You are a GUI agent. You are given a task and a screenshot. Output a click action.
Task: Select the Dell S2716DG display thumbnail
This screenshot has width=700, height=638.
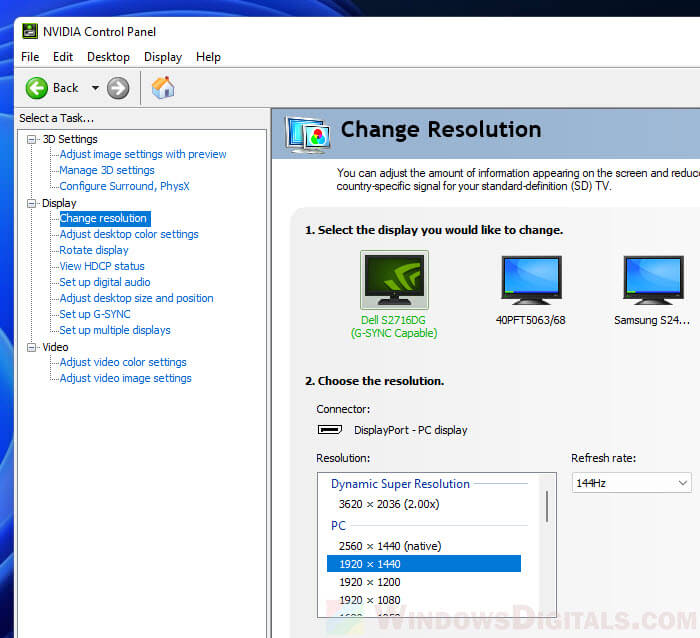(394, 280)
